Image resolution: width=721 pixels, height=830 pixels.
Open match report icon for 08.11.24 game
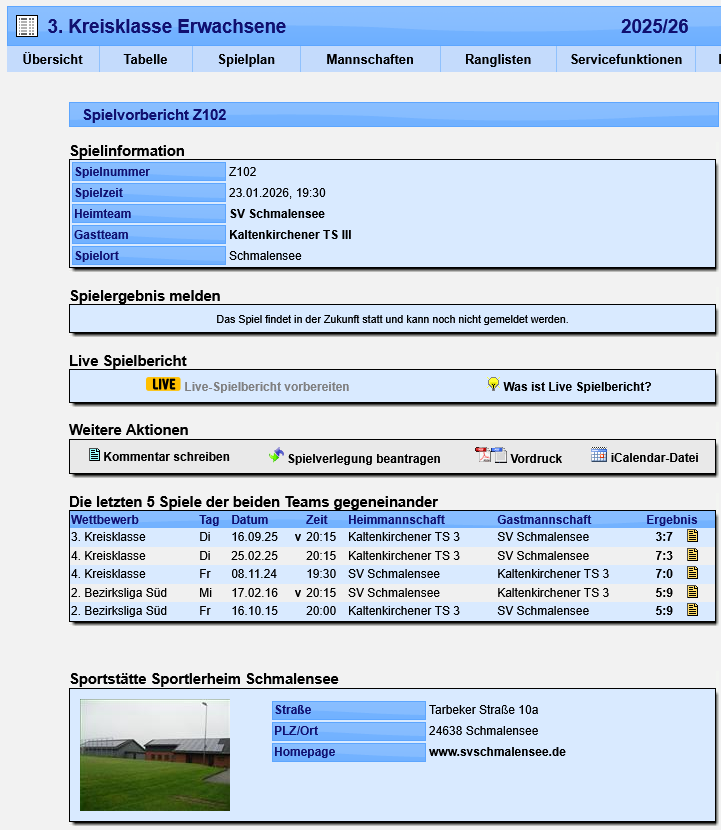(x=692, y=573)
